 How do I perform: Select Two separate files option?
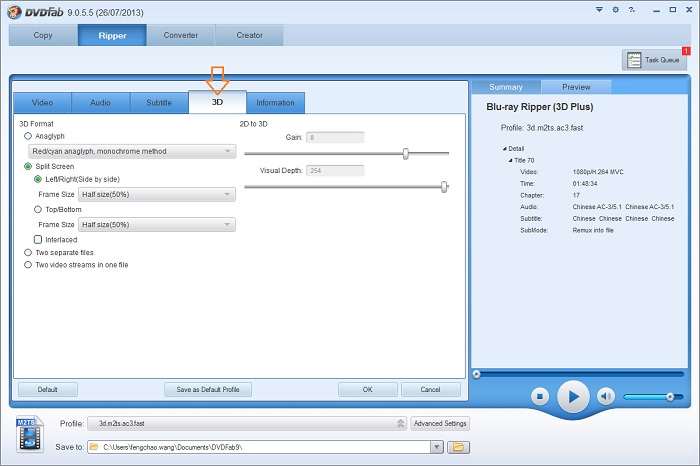tap(28, 252)
